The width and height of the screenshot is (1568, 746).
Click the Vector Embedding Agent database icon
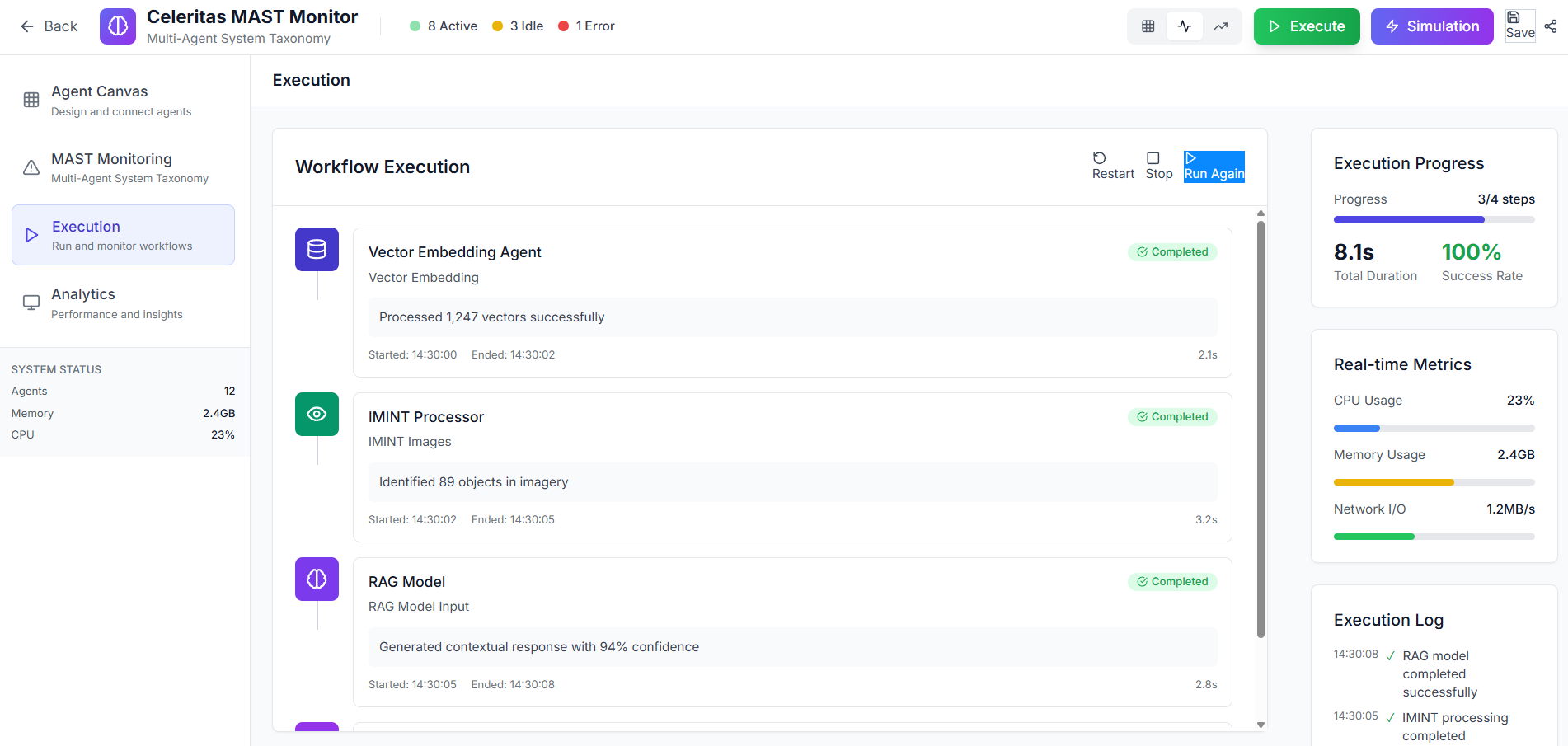click(317, 249)
